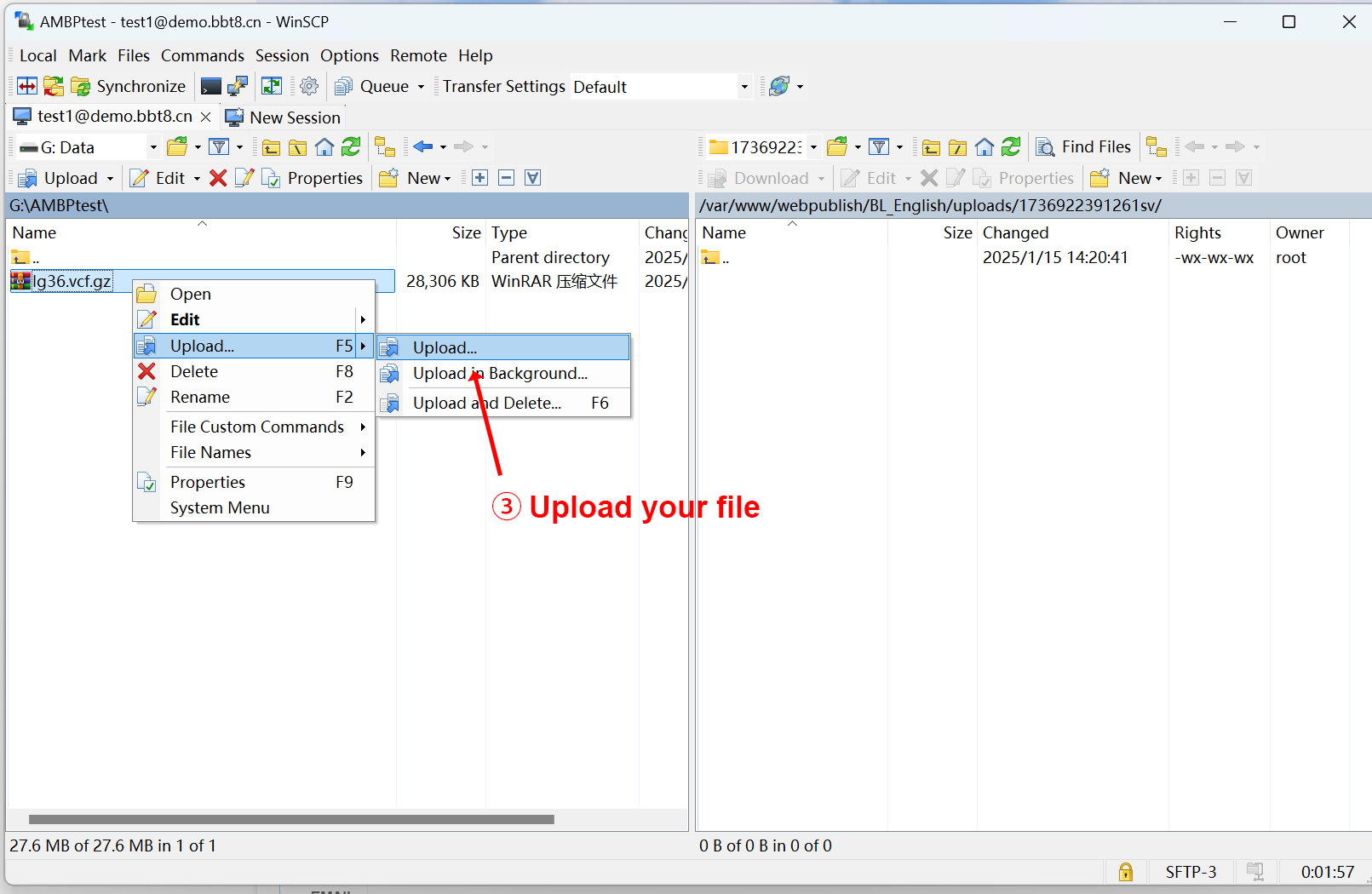Viewport: 1372px width, 894px height.
Task: Open the Local menu
Action: coord(38,55)
